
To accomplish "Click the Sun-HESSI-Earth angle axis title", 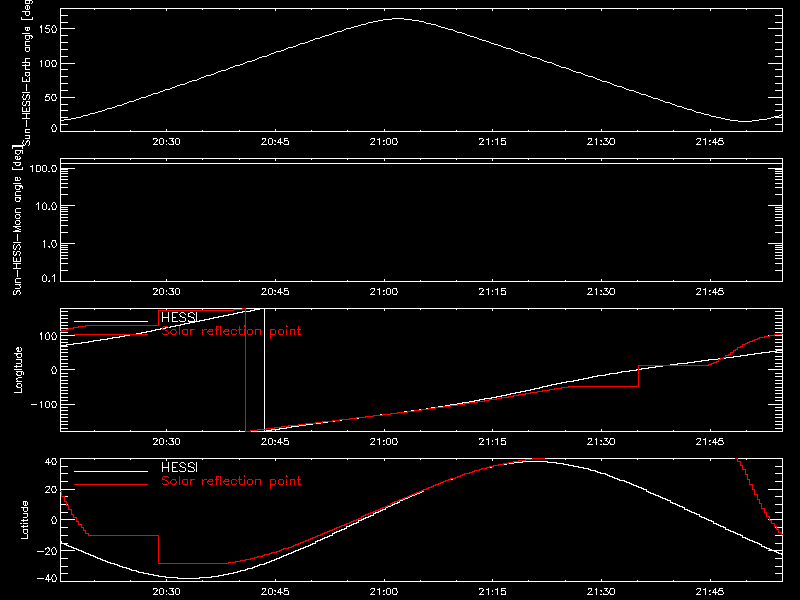I will [27, 71].
